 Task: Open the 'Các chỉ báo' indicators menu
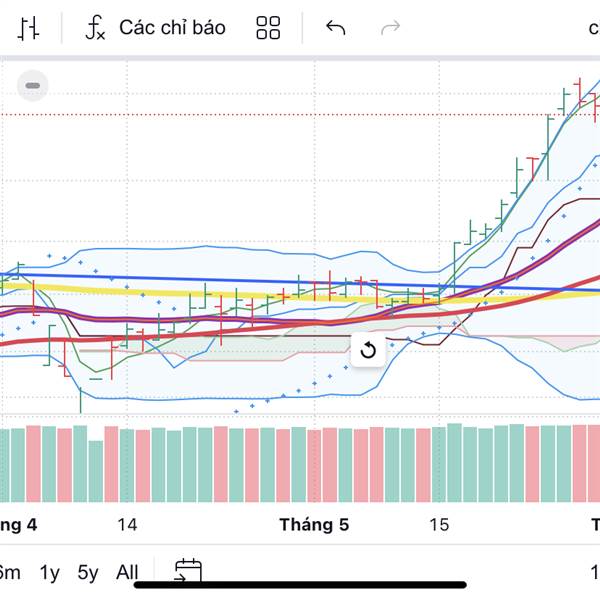[x=172, y=28]
